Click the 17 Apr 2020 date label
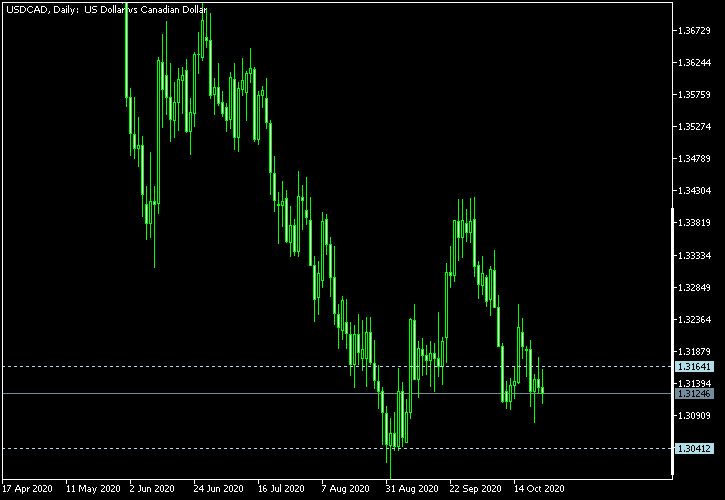The image size is (725, 500). click(x=28, y=488)
